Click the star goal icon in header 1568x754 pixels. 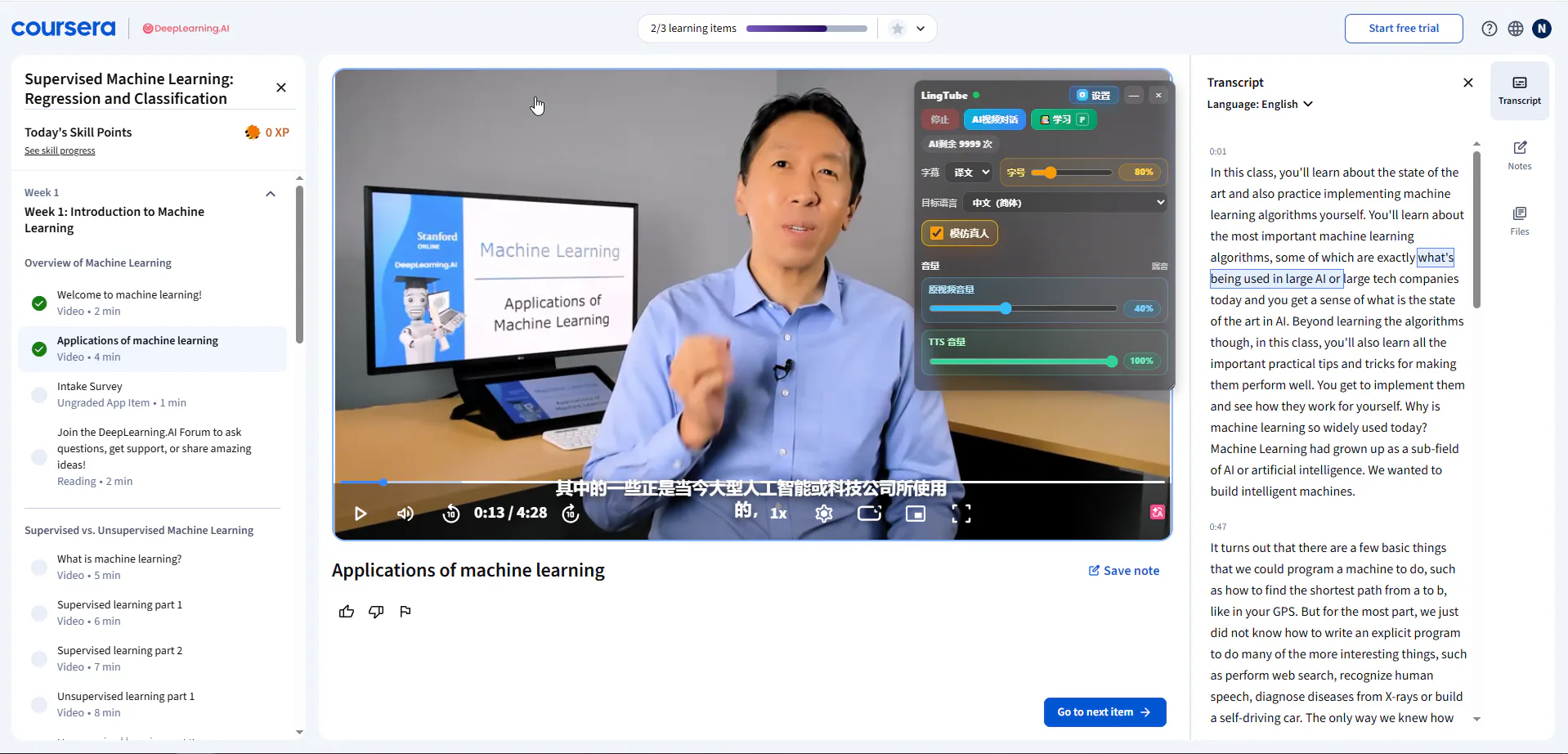pos(898,29)
